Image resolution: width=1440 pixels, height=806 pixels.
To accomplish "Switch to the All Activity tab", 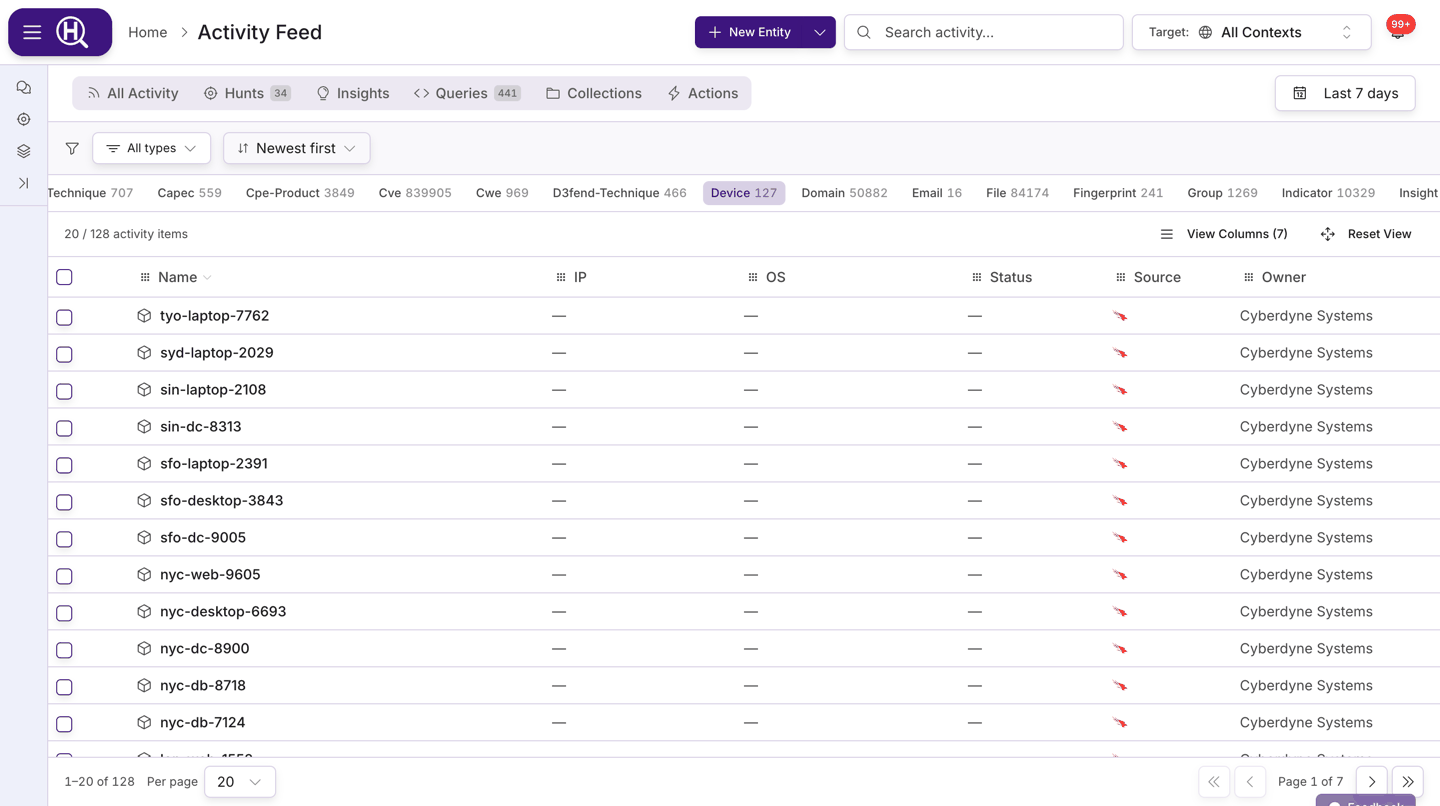I will click(x=132, y=93).
